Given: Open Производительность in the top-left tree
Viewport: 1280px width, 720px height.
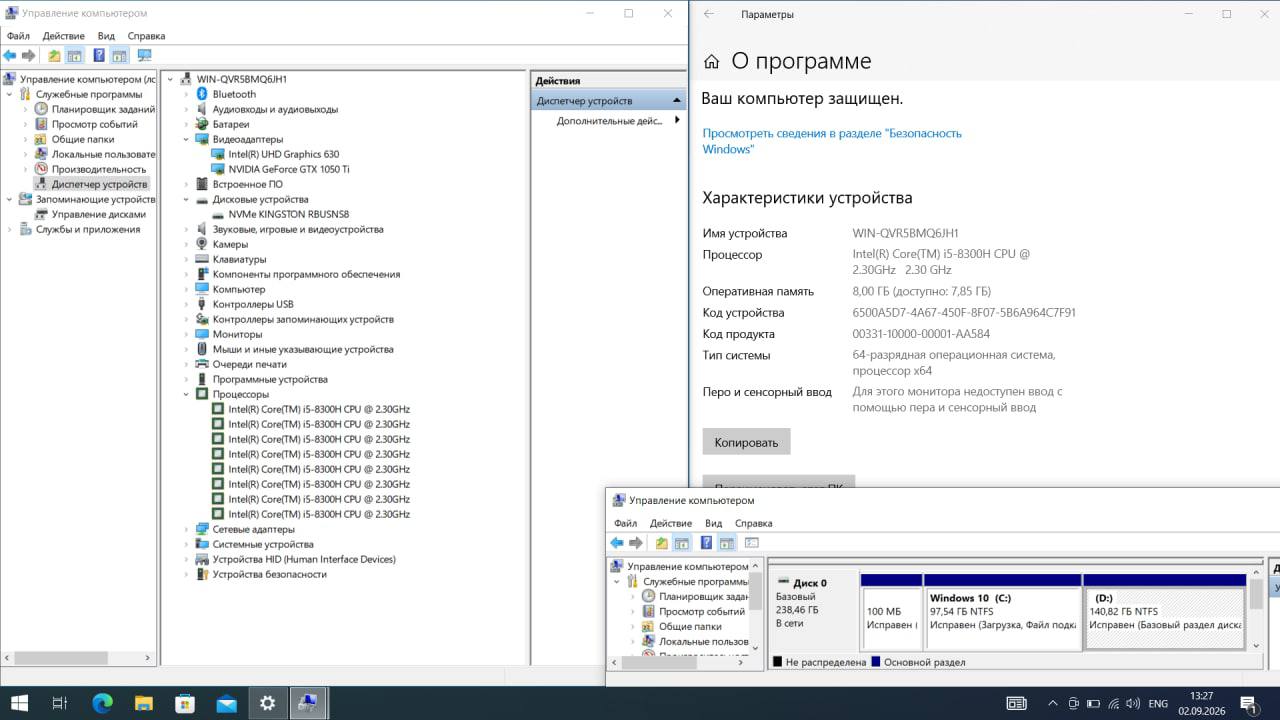Looking at the screenshot, I should point(98,169).
